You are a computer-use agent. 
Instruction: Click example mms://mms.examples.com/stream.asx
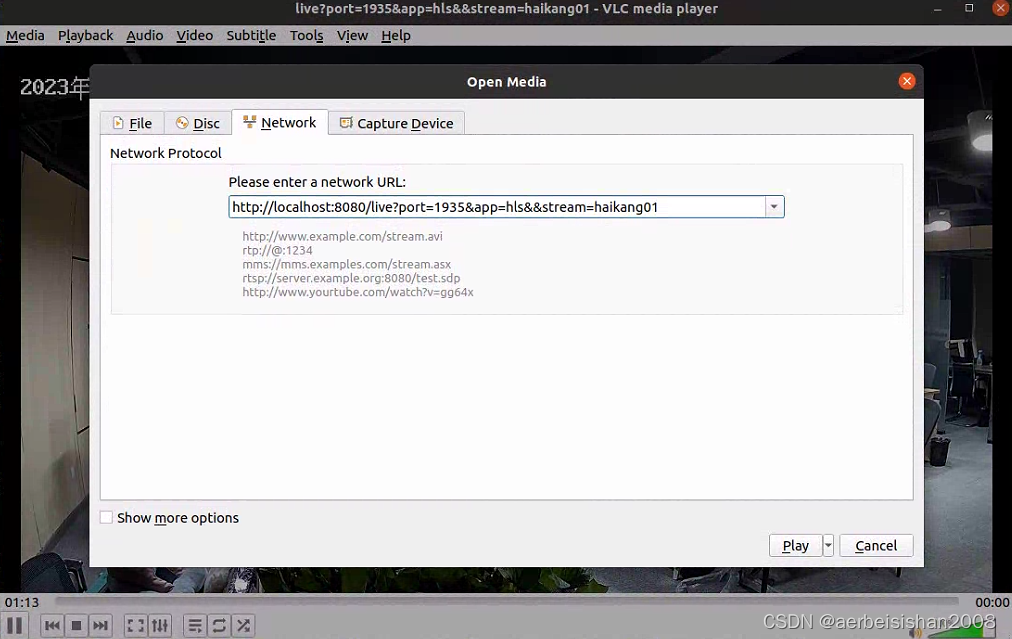click(347, 264)
